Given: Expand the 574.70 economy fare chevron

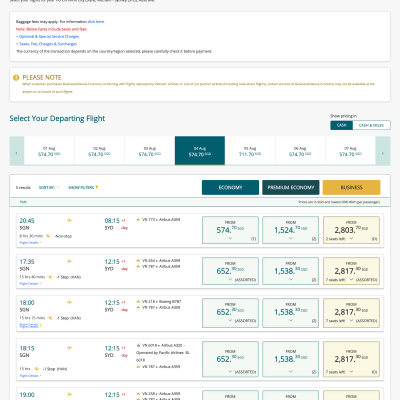Looking at the screenshot, I should click(230, 238).
